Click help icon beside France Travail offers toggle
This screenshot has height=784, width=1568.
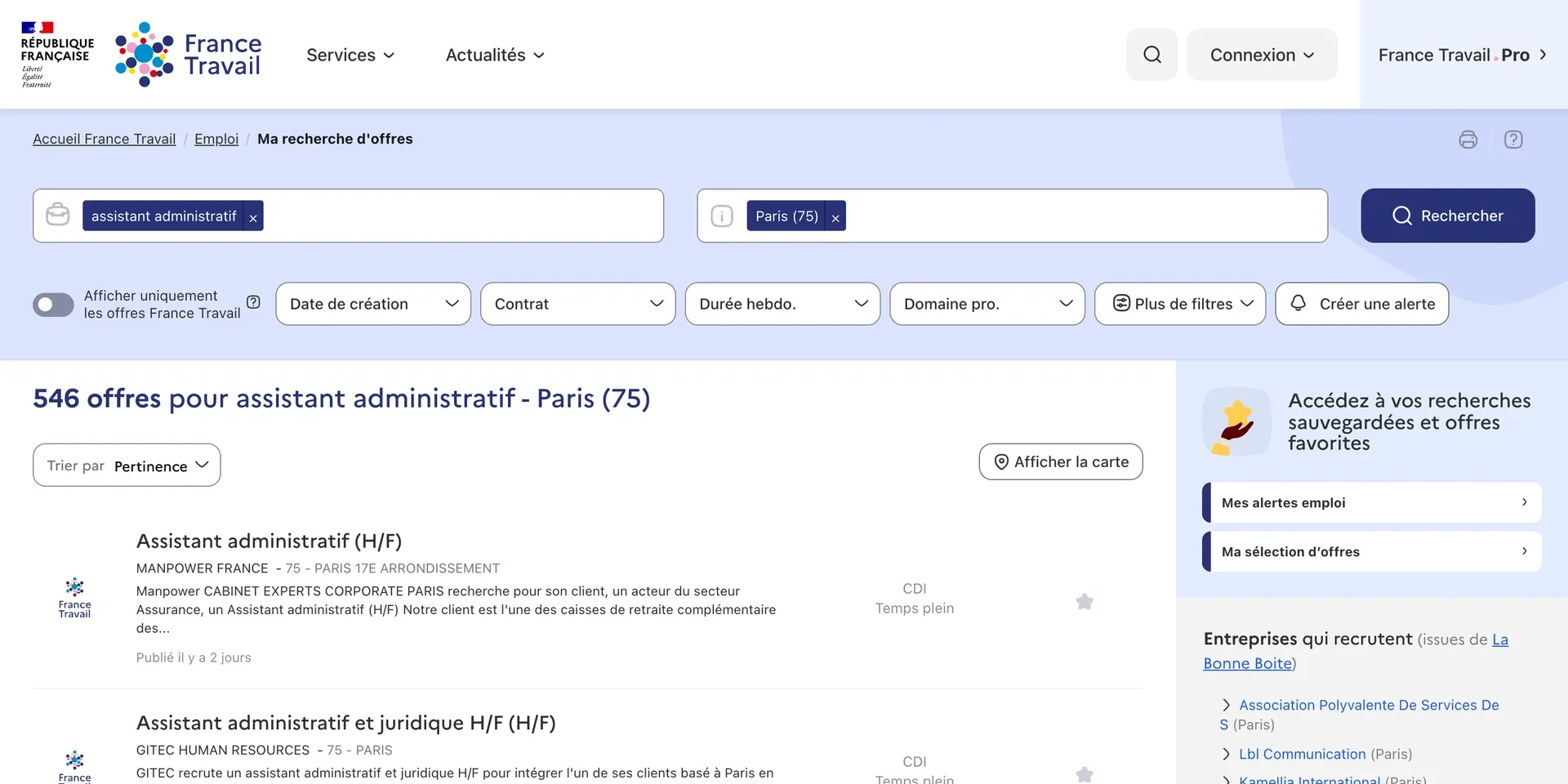(x=254, y=302)
